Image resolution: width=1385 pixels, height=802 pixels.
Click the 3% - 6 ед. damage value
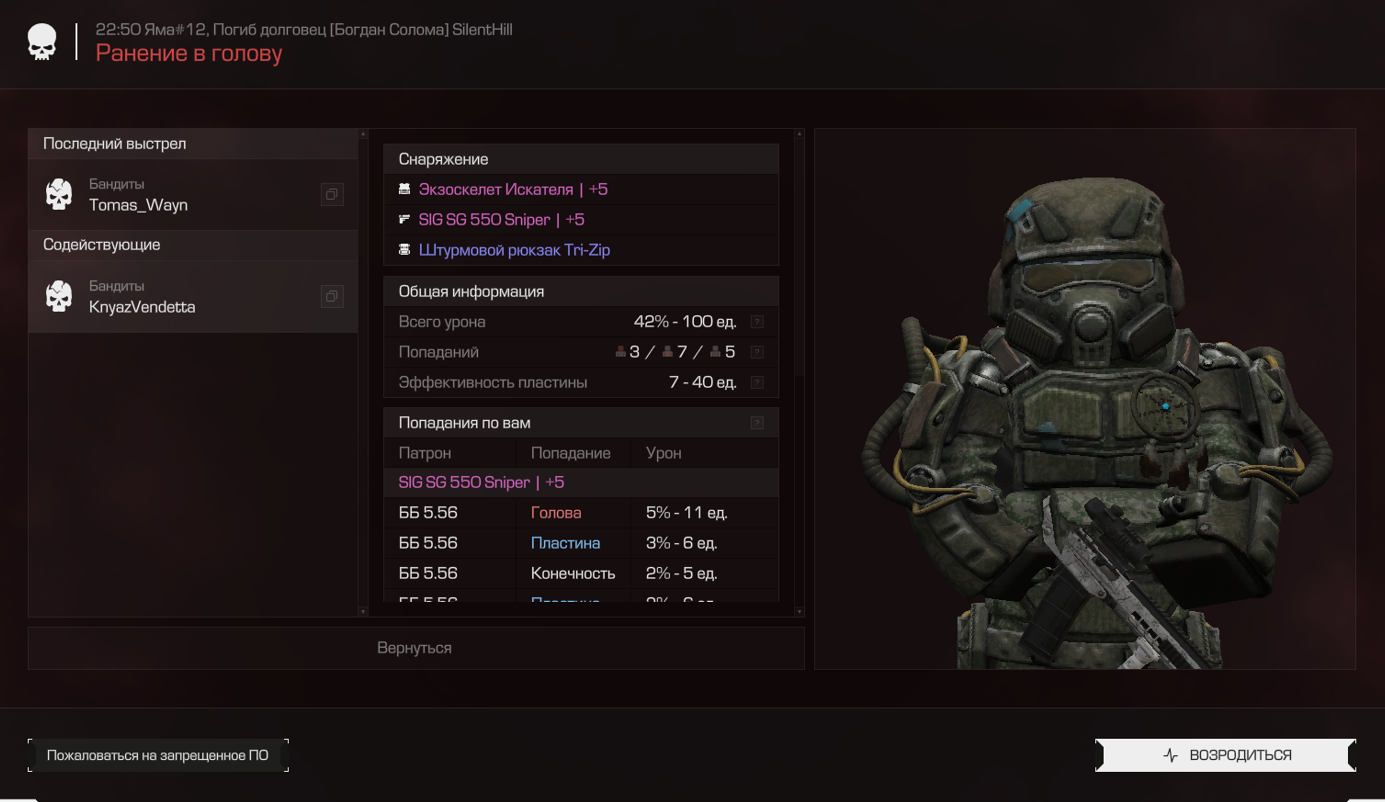pyautogui.click(x=682, y=543)
